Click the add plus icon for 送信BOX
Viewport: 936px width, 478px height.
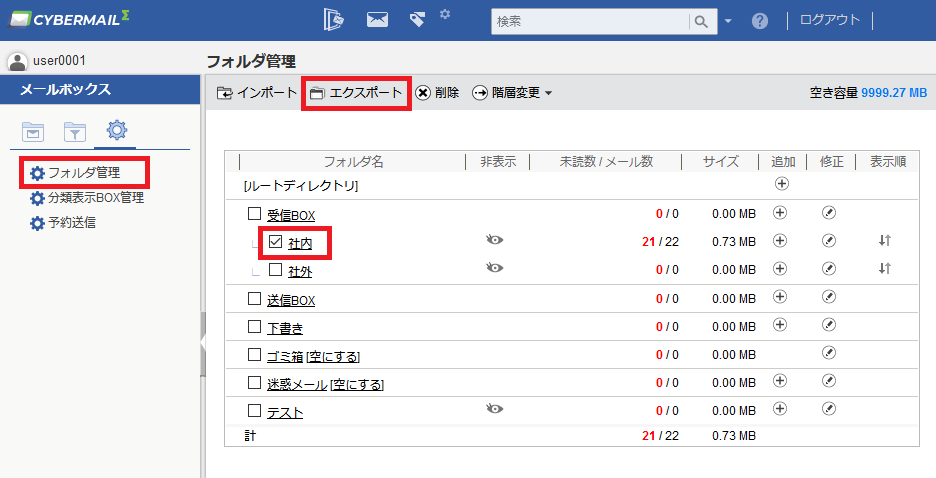pos(780,297)
